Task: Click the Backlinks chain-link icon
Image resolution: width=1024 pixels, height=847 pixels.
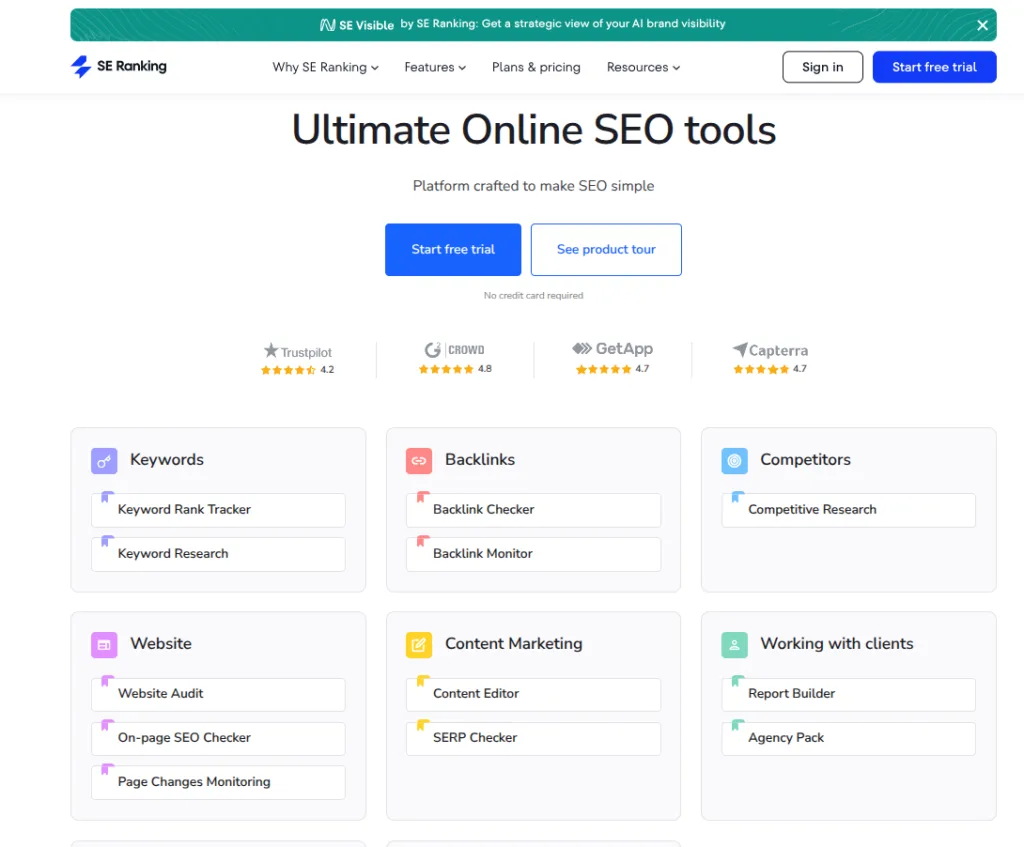Action: [x=419, y=460]
